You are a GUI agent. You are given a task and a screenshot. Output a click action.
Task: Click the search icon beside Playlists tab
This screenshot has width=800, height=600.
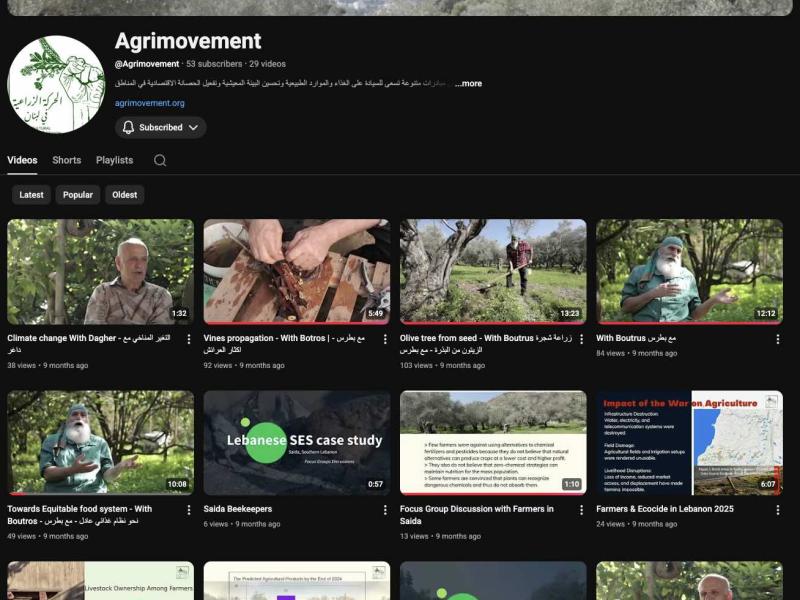click(160, 160)
